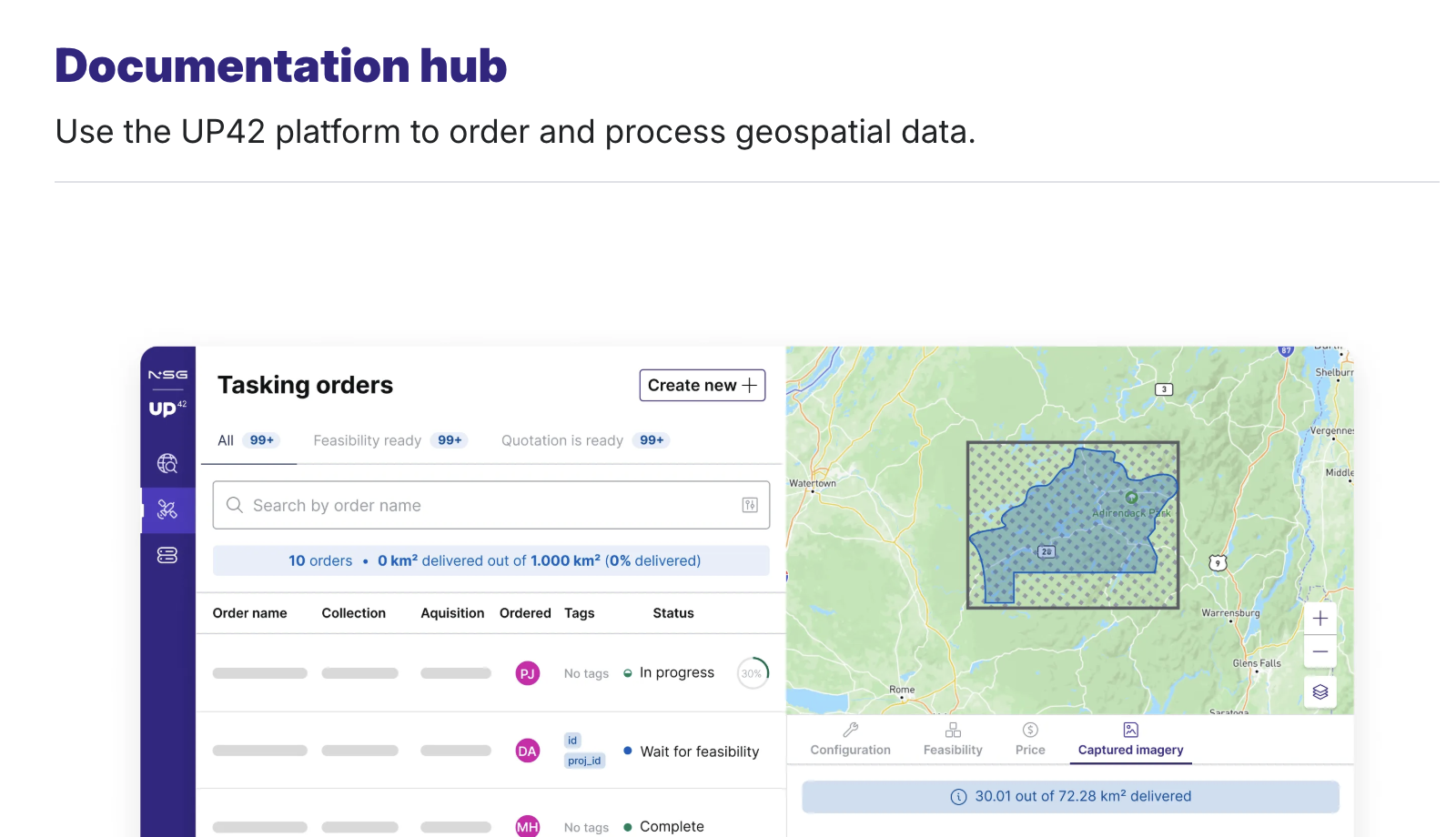Screen dimensions: 1456x837
Task: Switch to the Quotation is ready tab
Action: (x=585, y=440)
